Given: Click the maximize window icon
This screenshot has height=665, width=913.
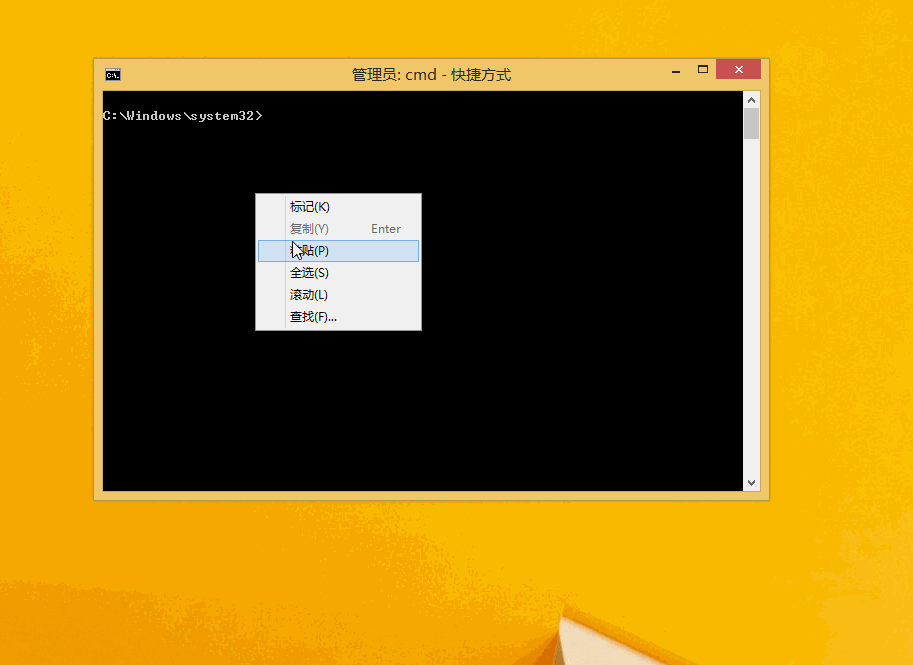Looking at the screenshot, I should 703,69.
